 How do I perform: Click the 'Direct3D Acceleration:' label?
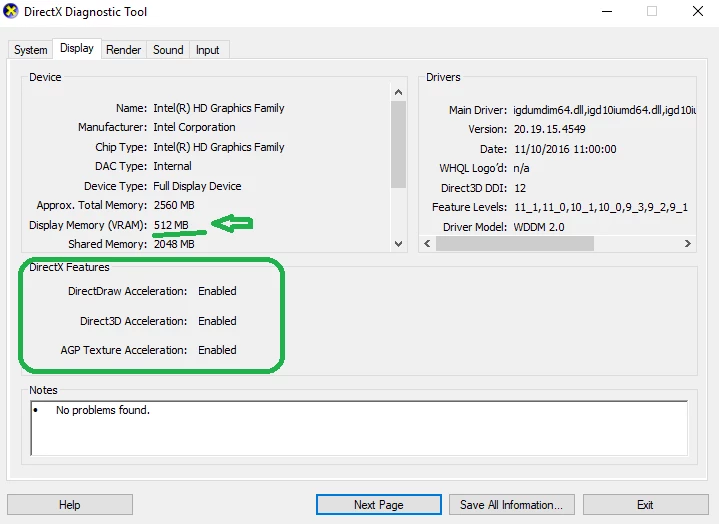133,321
